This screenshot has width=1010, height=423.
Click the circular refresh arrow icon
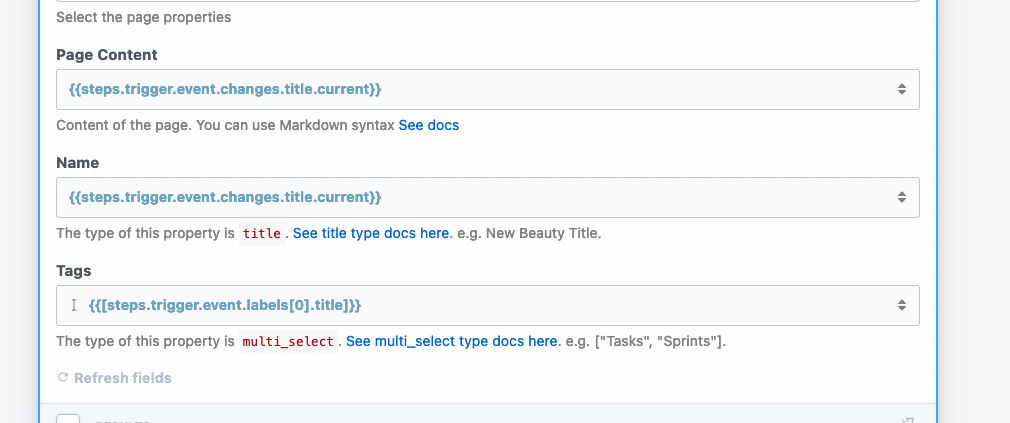tap(63, 378)
